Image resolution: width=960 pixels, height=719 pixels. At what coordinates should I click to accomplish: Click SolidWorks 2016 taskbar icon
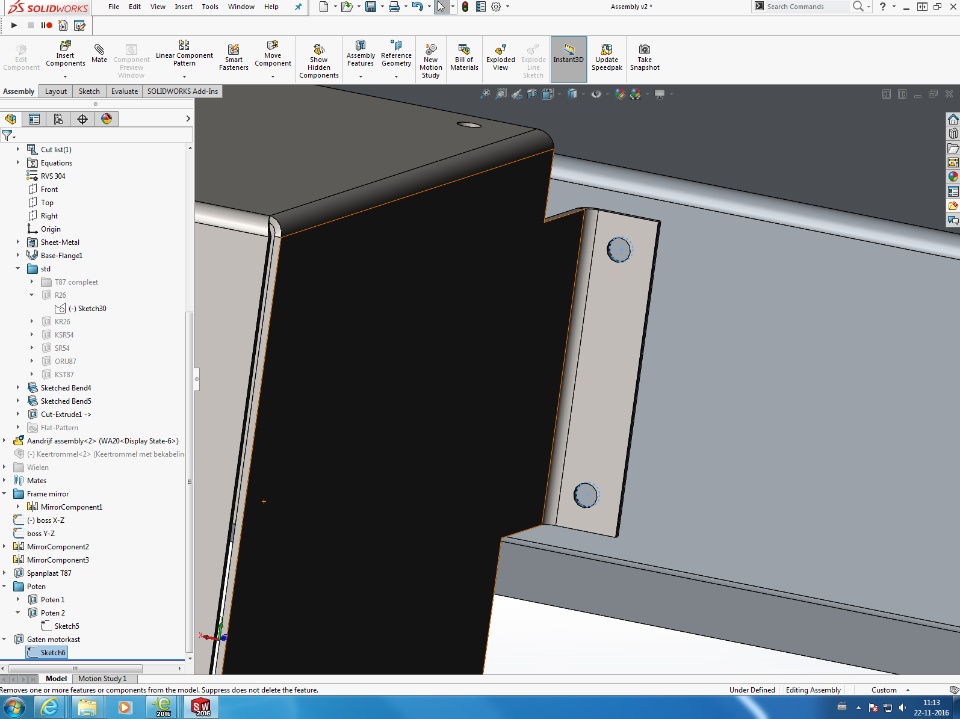(201, 708)
